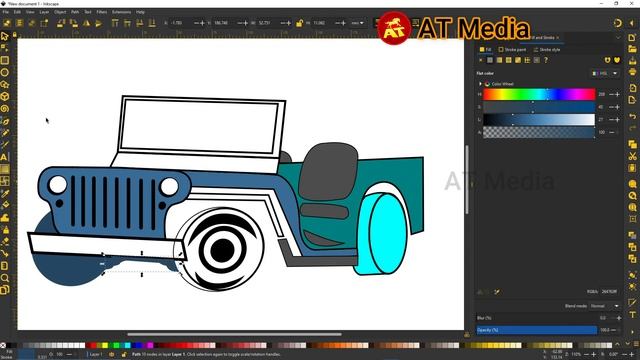
Task: Increase the Hue value with plus
Action: (x=617, y=94)
